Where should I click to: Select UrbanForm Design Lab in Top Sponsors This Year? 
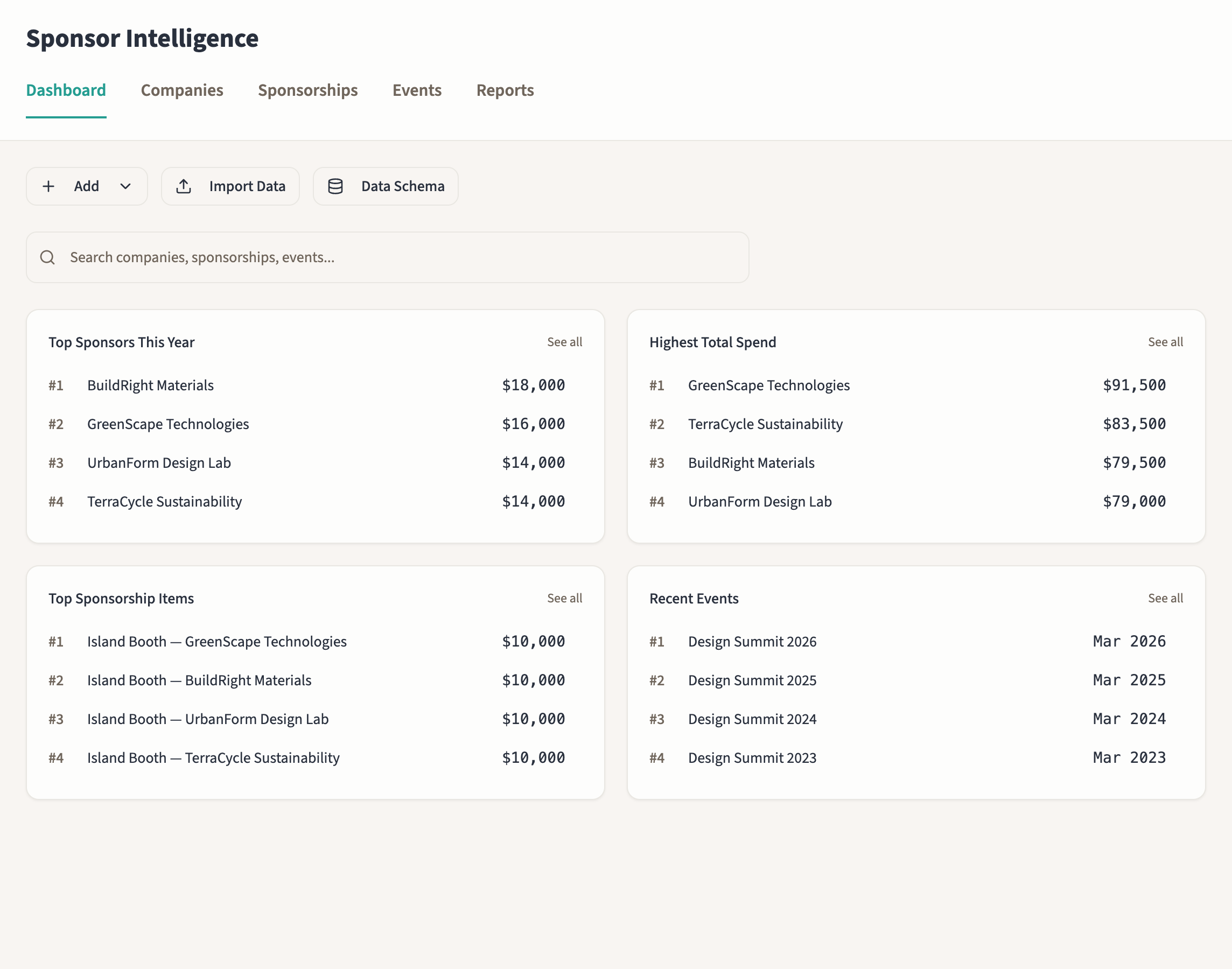(x=159, y=463)
